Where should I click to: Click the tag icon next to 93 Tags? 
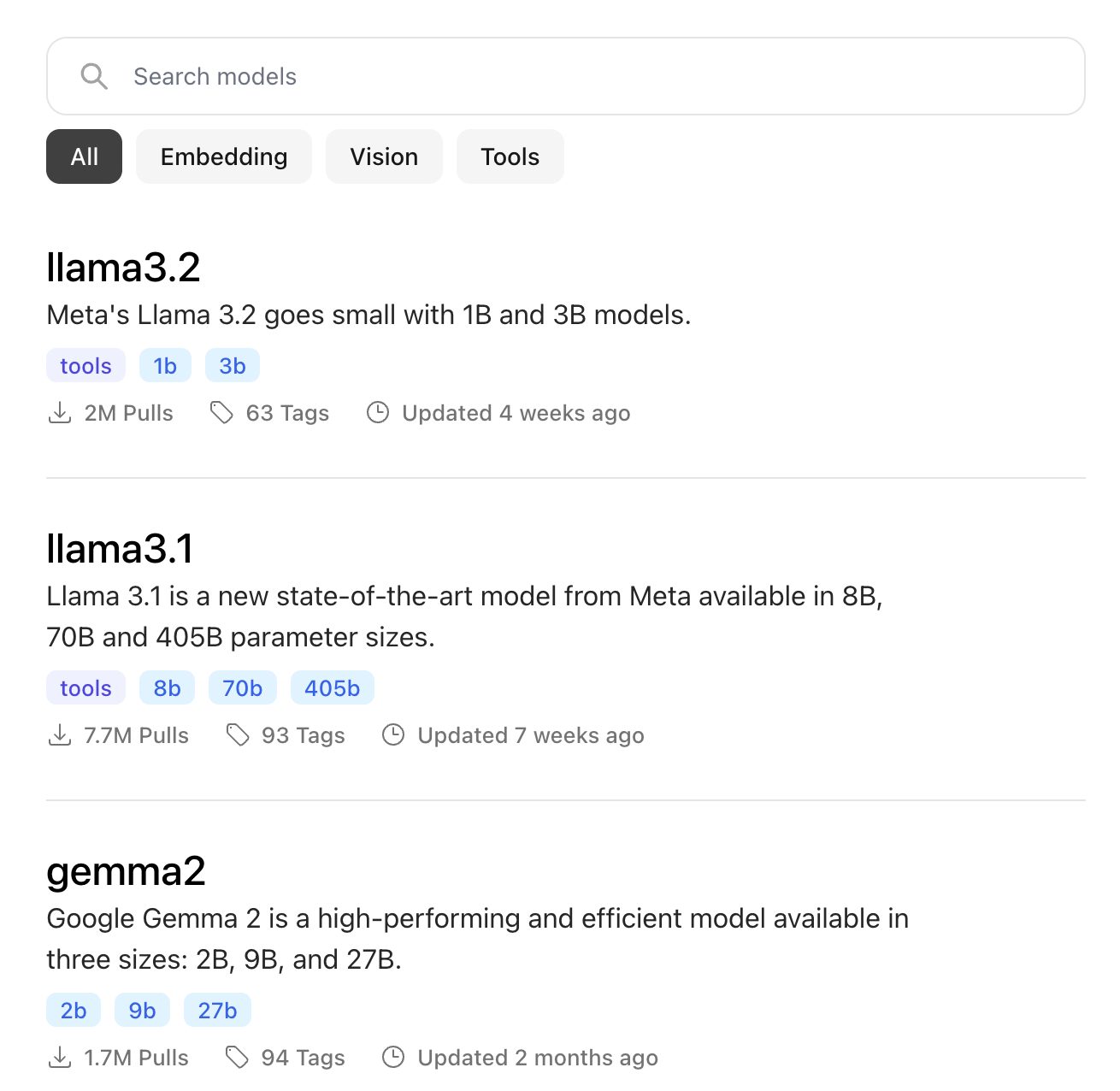[x=237, y=735]
